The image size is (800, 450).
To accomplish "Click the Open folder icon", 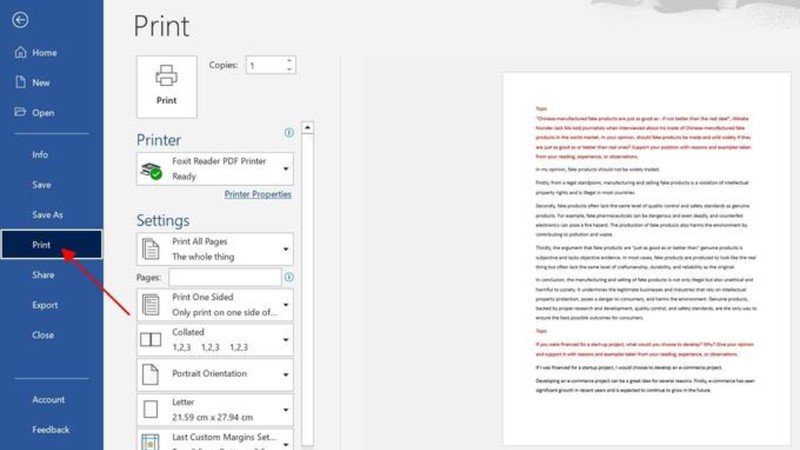I will [19, 112].
